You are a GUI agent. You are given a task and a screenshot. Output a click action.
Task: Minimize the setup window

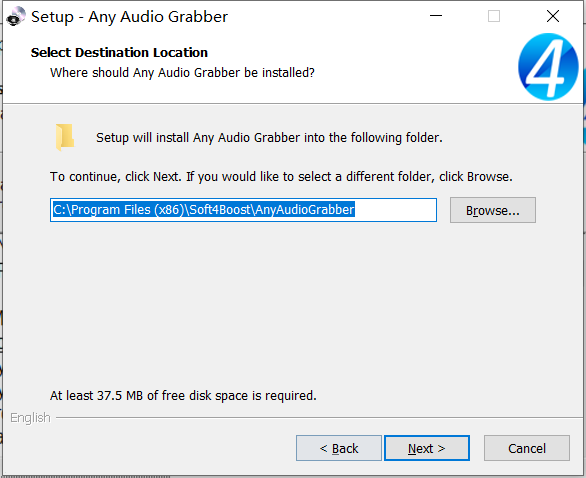pyautogui.click(x=436, y=16)
